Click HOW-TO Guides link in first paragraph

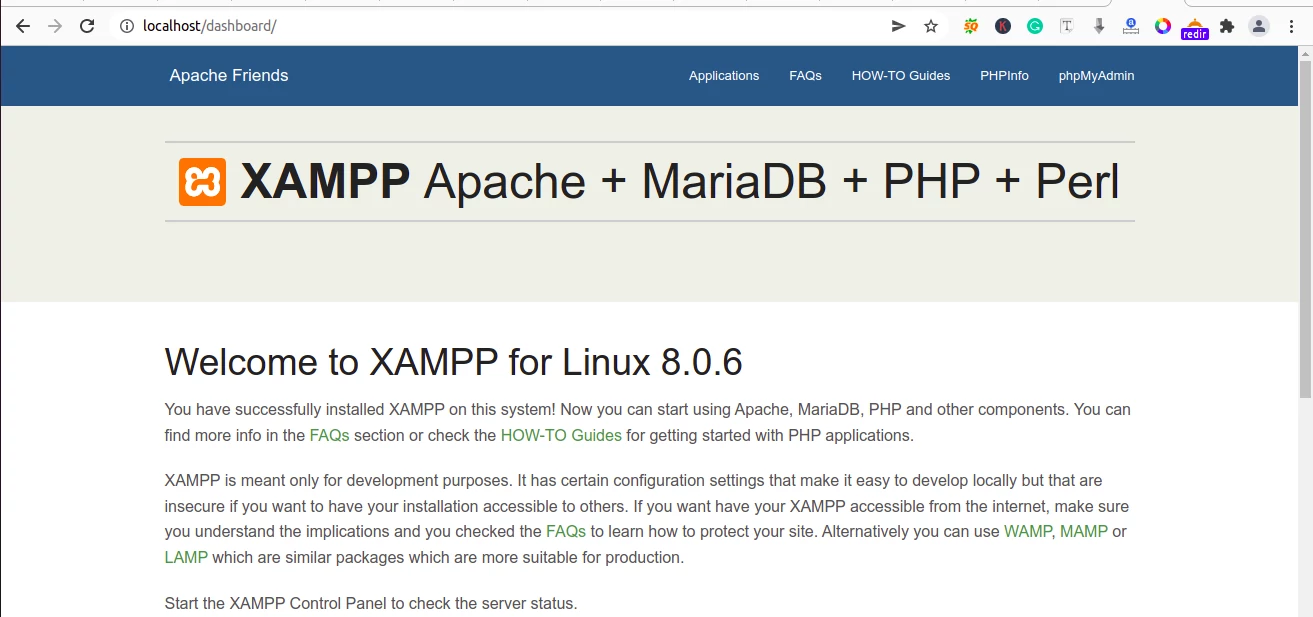[561, 435]
